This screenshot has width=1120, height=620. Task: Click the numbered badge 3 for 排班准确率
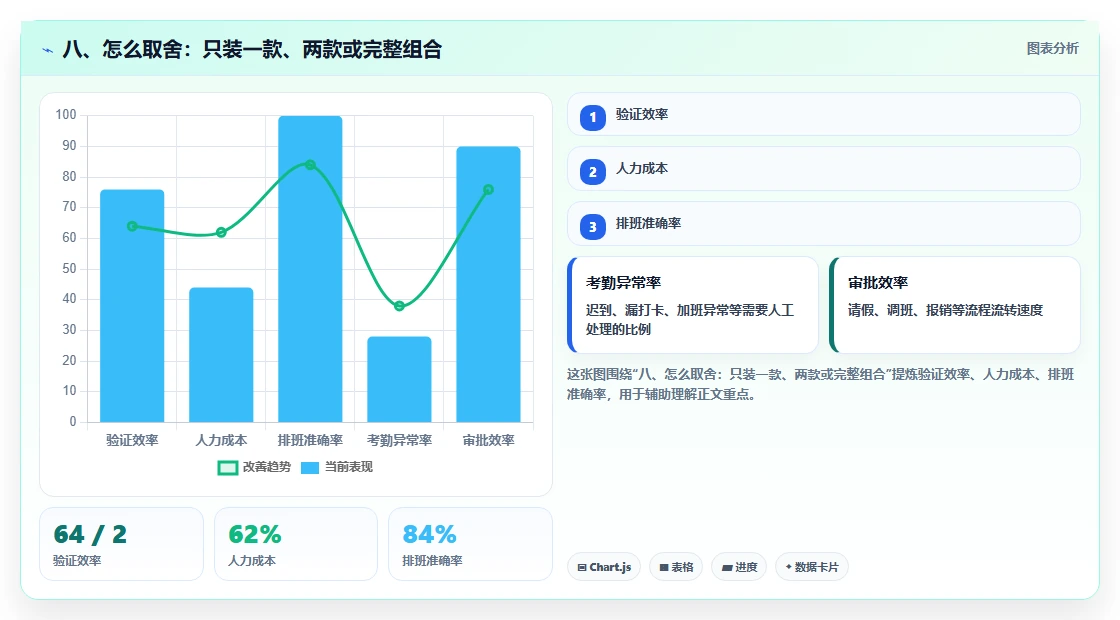coord(592,226)
